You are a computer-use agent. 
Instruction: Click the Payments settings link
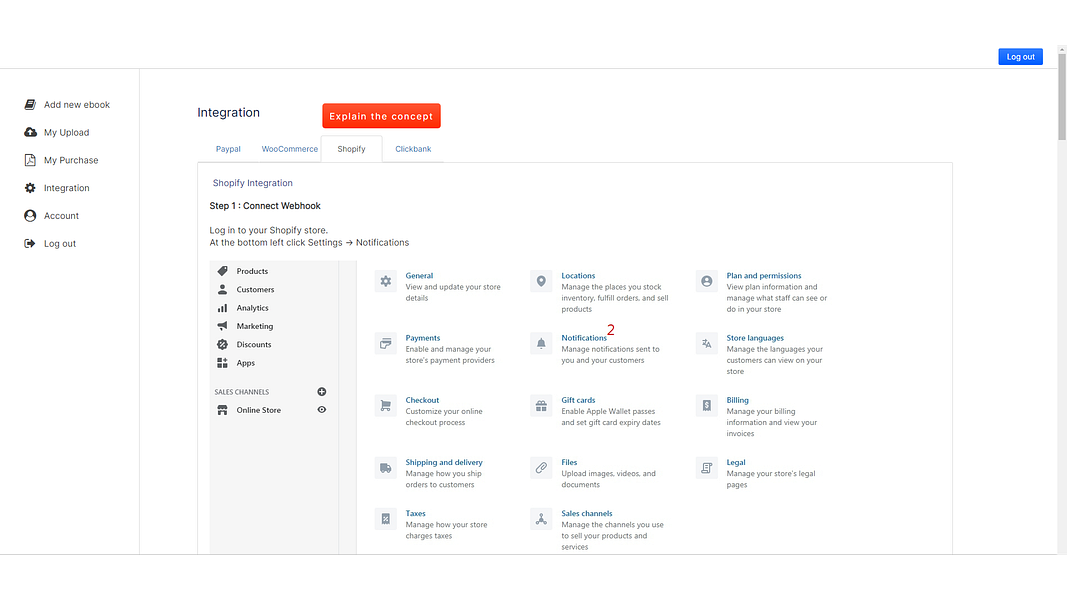coord(423,338)
